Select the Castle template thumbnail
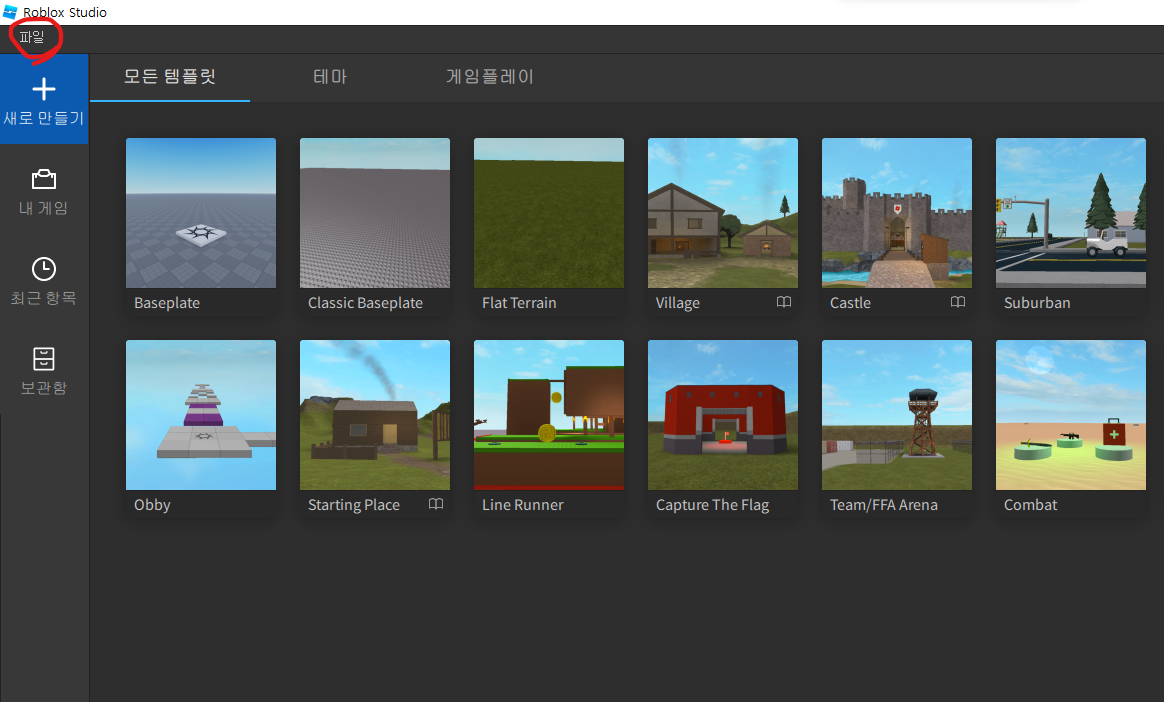 pyautogui.click(x=897, y=213)
